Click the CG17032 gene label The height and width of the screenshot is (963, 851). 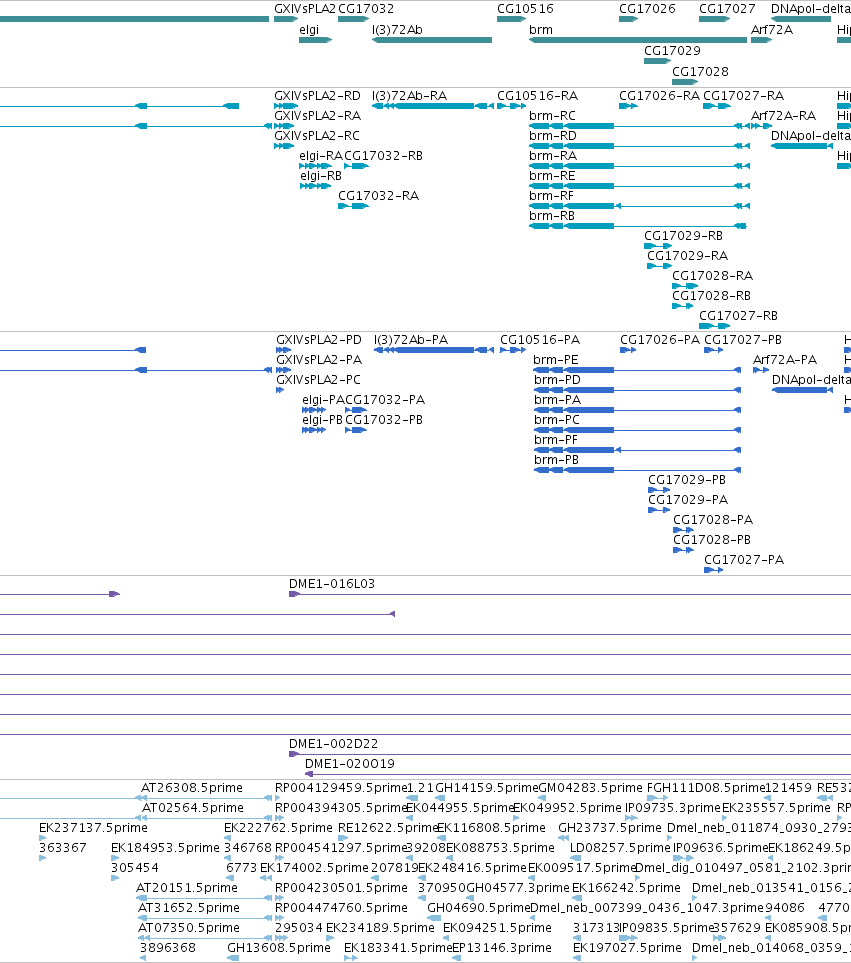366,9
